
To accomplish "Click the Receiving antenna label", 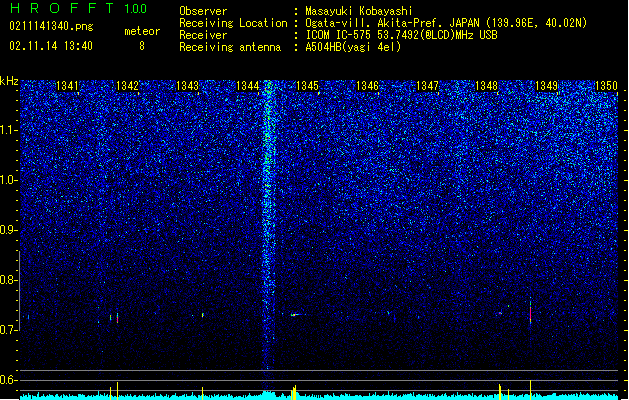I will 230,47.
